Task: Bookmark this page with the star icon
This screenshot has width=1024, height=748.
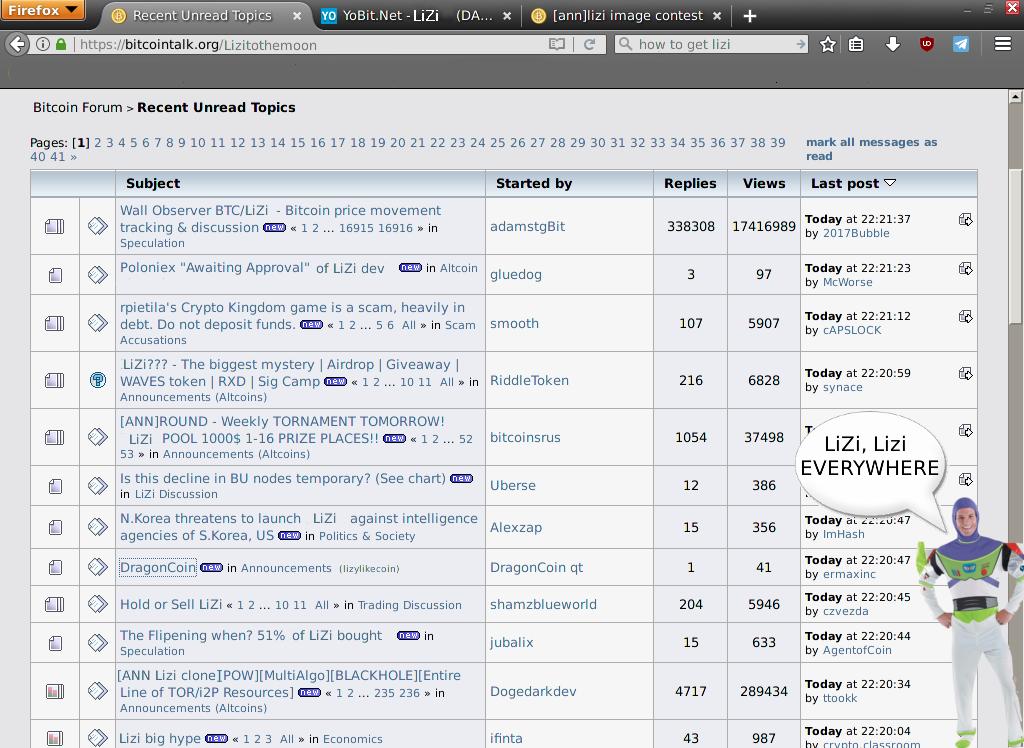Action: click(x=827, y=44)
